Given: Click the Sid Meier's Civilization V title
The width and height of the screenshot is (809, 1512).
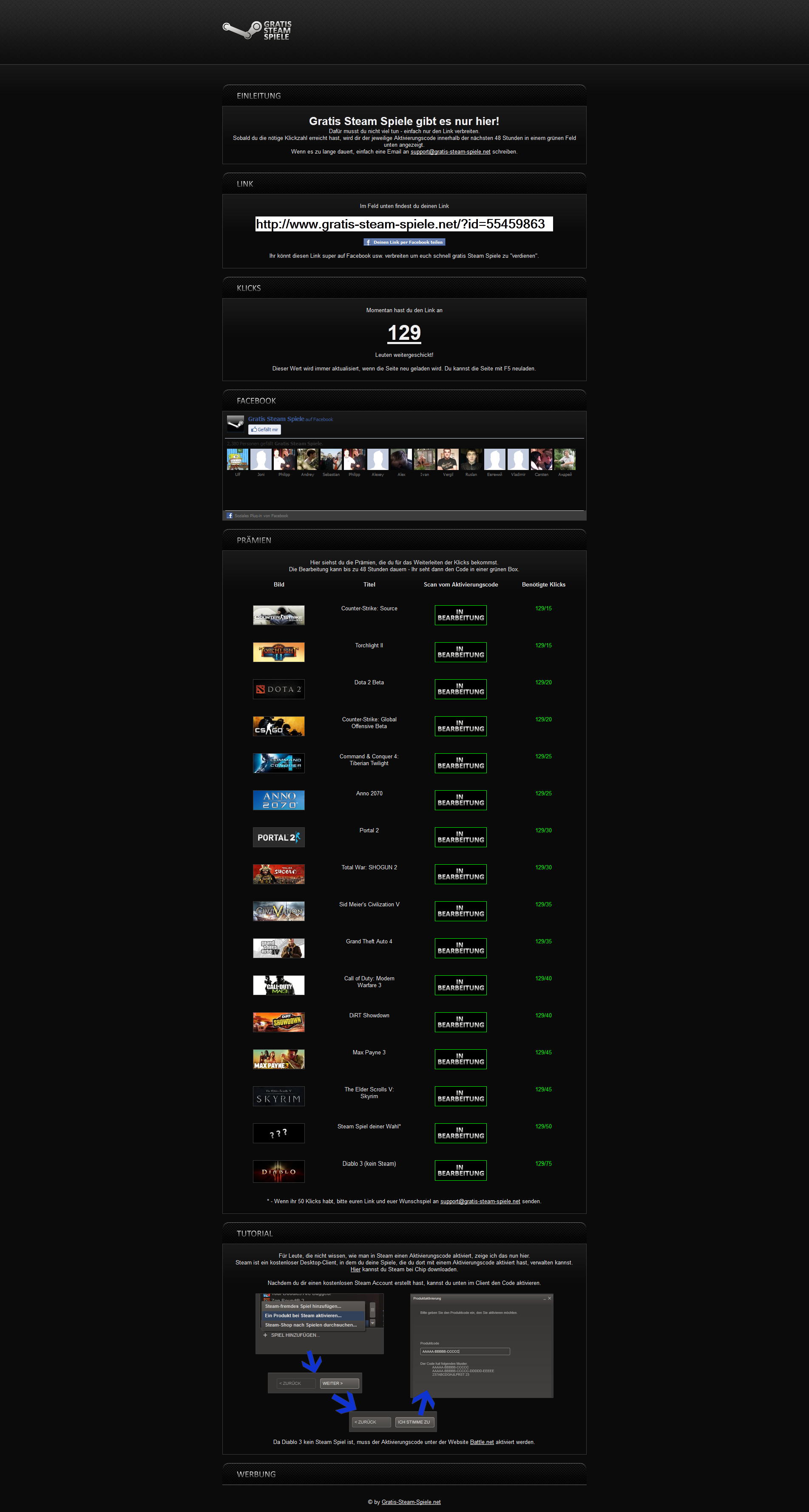Looking at the screenshot, I should (369, 905).
